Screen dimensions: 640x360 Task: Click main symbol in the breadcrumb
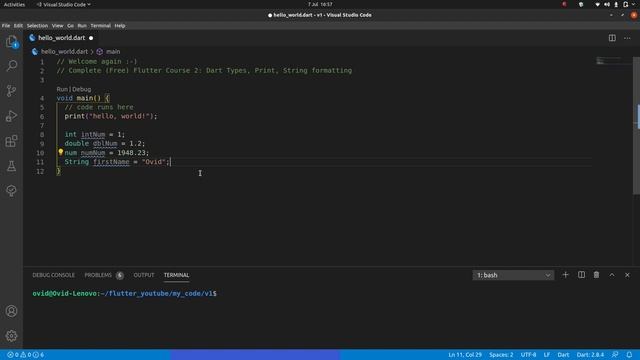[x=113, y=52]
